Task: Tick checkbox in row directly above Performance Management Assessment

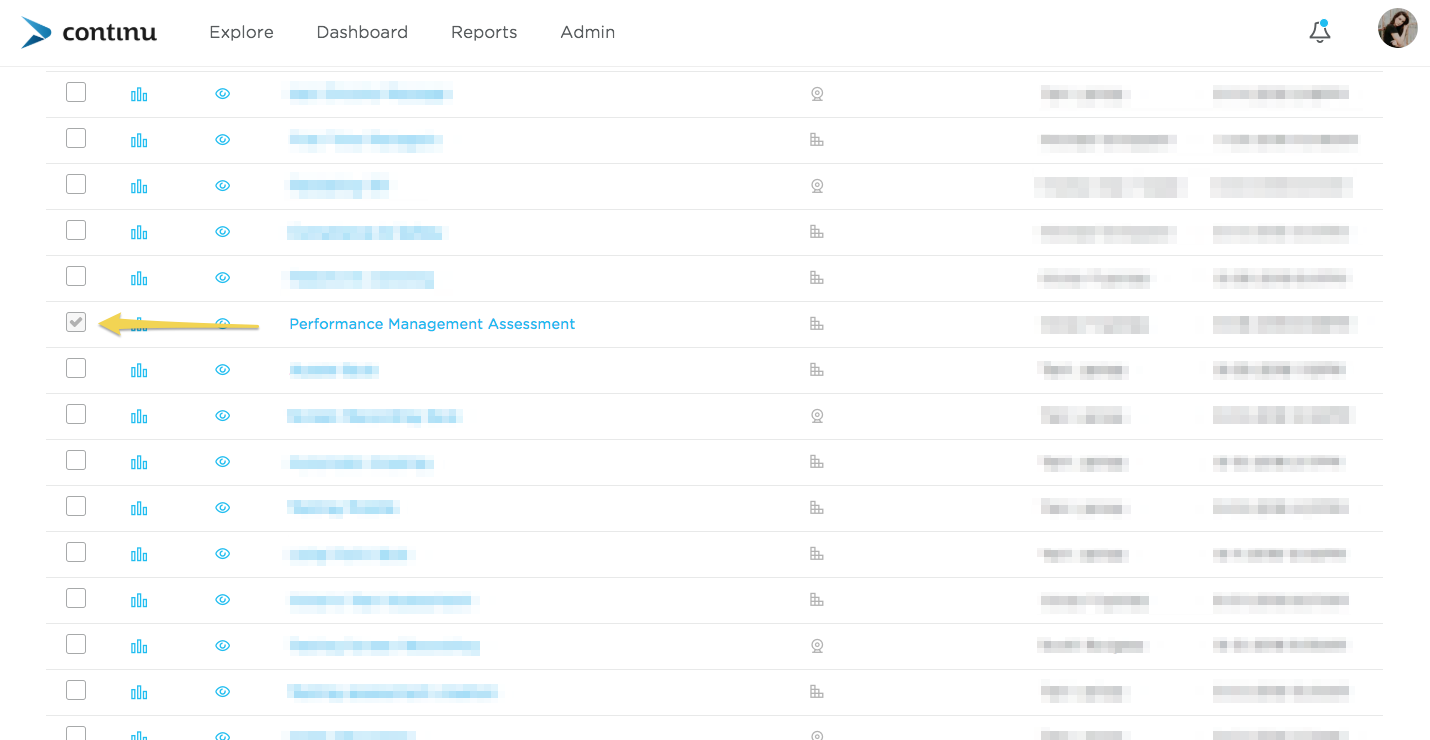Action: (76, 276)
